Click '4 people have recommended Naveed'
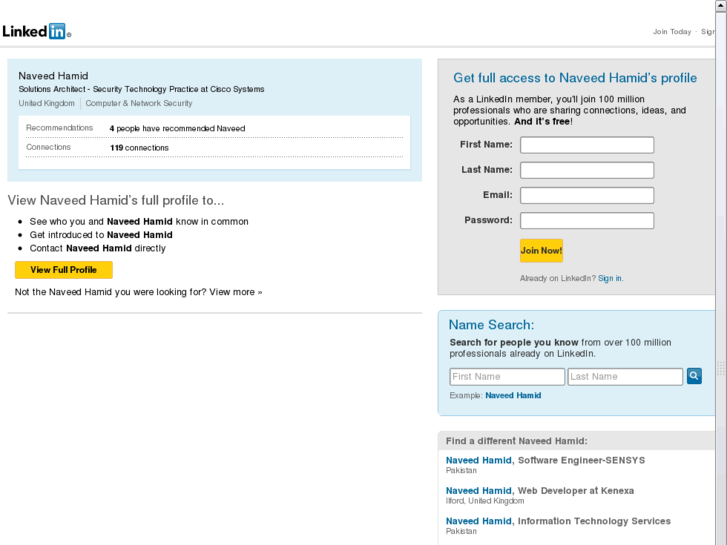The image size is (727, 545). tap(177, 128)
